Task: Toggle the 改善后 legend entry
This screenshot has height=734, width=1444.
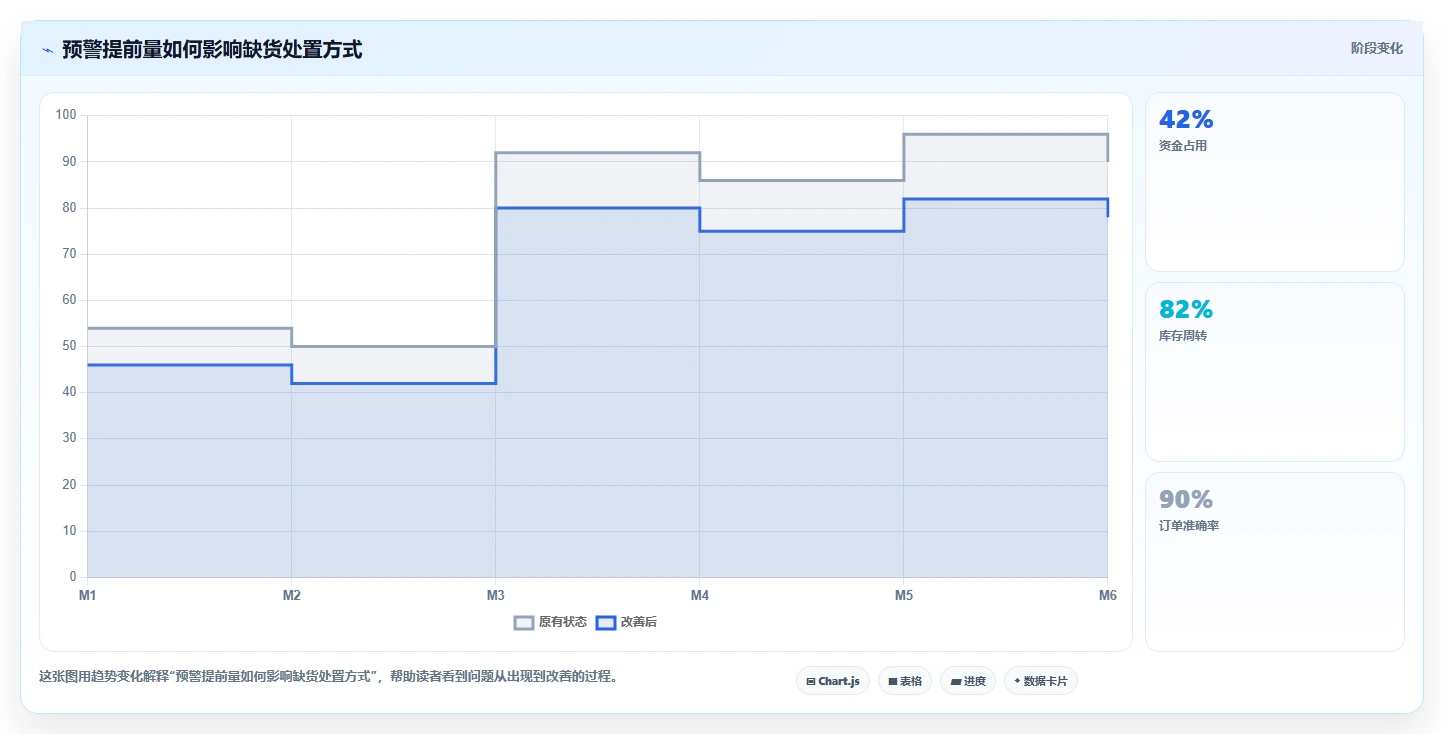Action: click(x=626, y=622)
